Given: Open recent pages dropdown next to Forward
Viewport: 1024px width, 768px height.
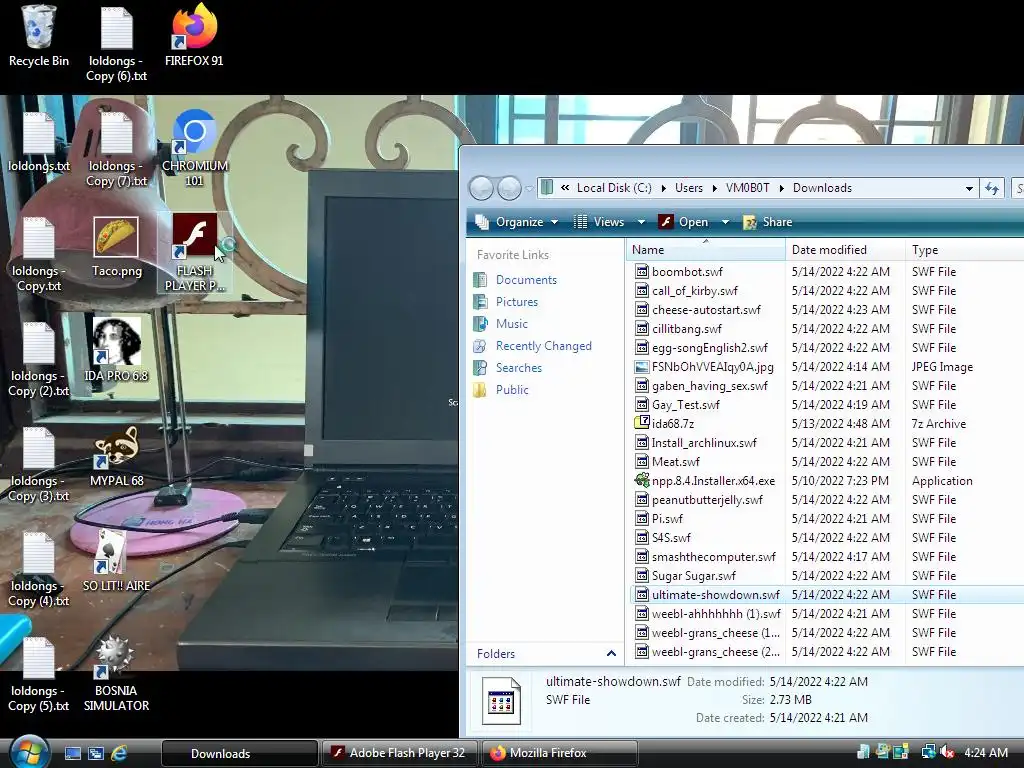Looking at the screenshot, I should 529,189.
